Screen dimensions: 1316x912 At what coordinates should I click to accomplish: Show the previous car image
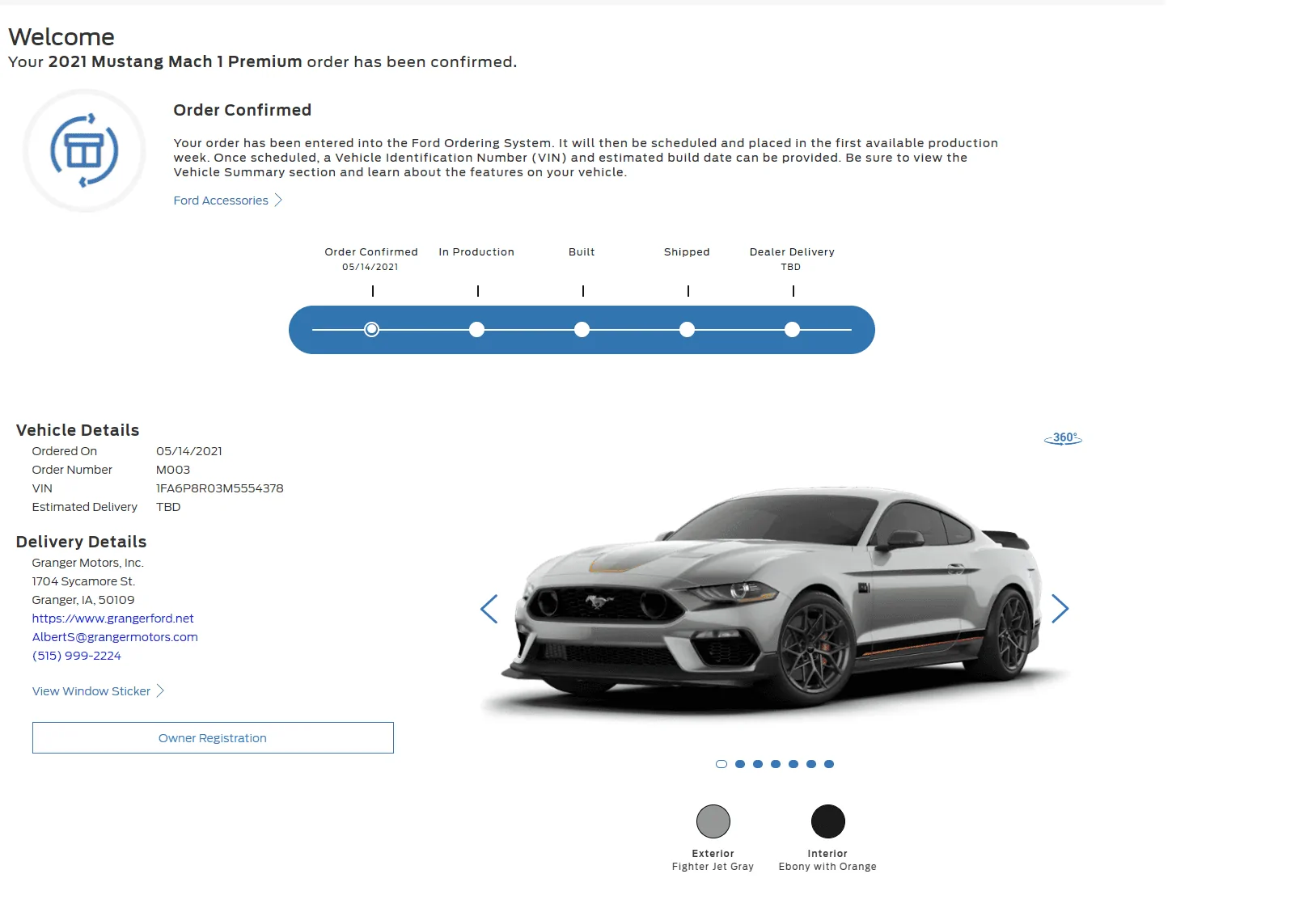pos(489,609)
